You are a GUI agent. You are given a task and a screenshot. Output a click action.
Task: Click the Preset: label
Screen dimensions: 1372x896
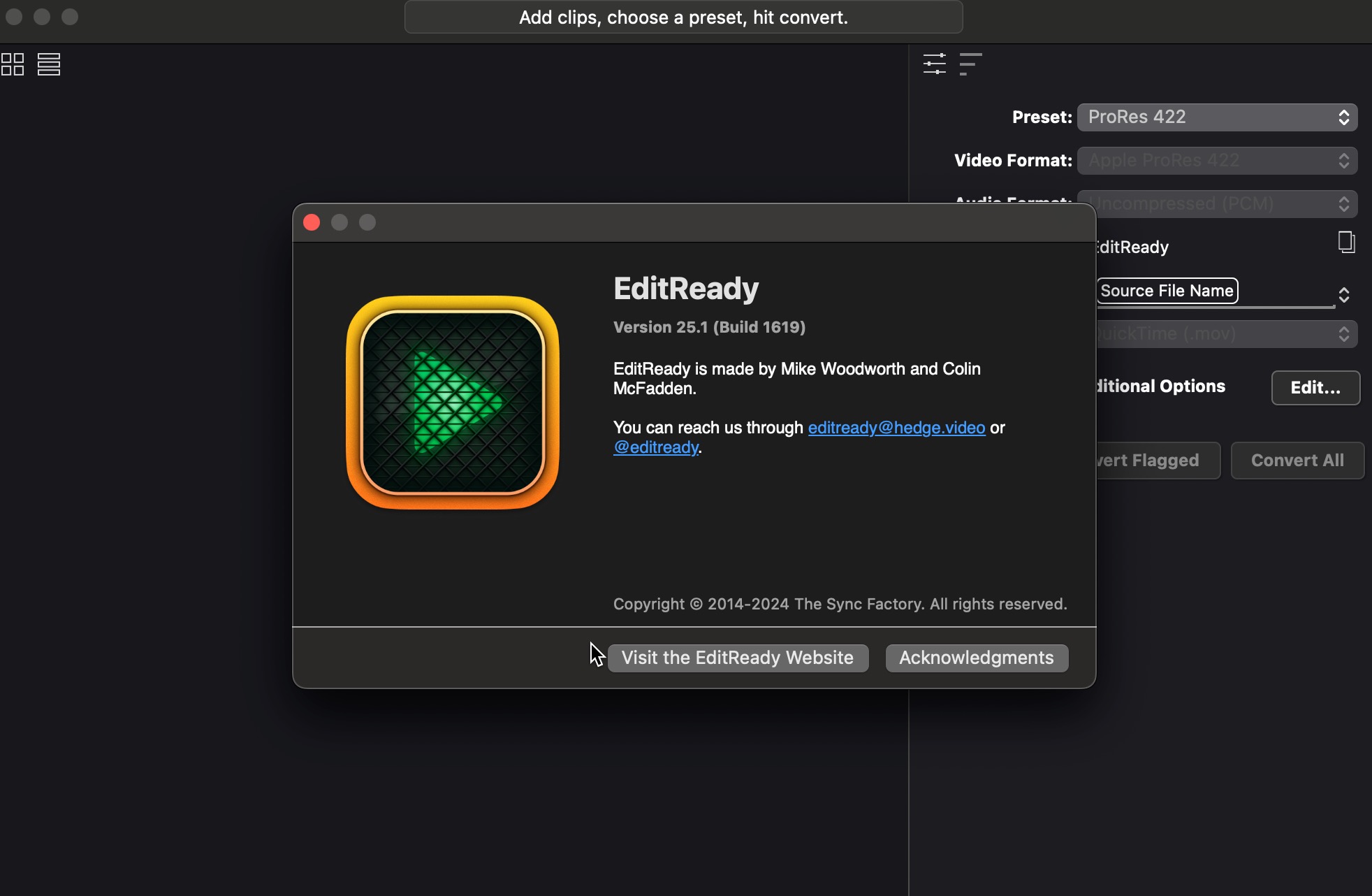(x=1042, y=117)
